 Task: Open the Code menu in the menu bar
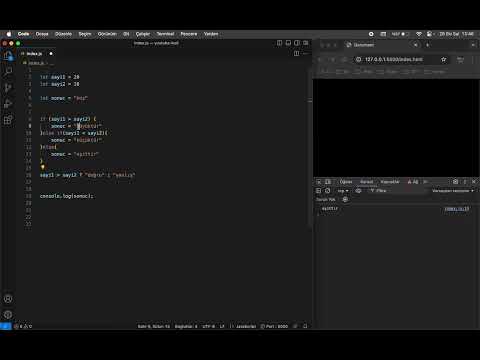point(23,34)
